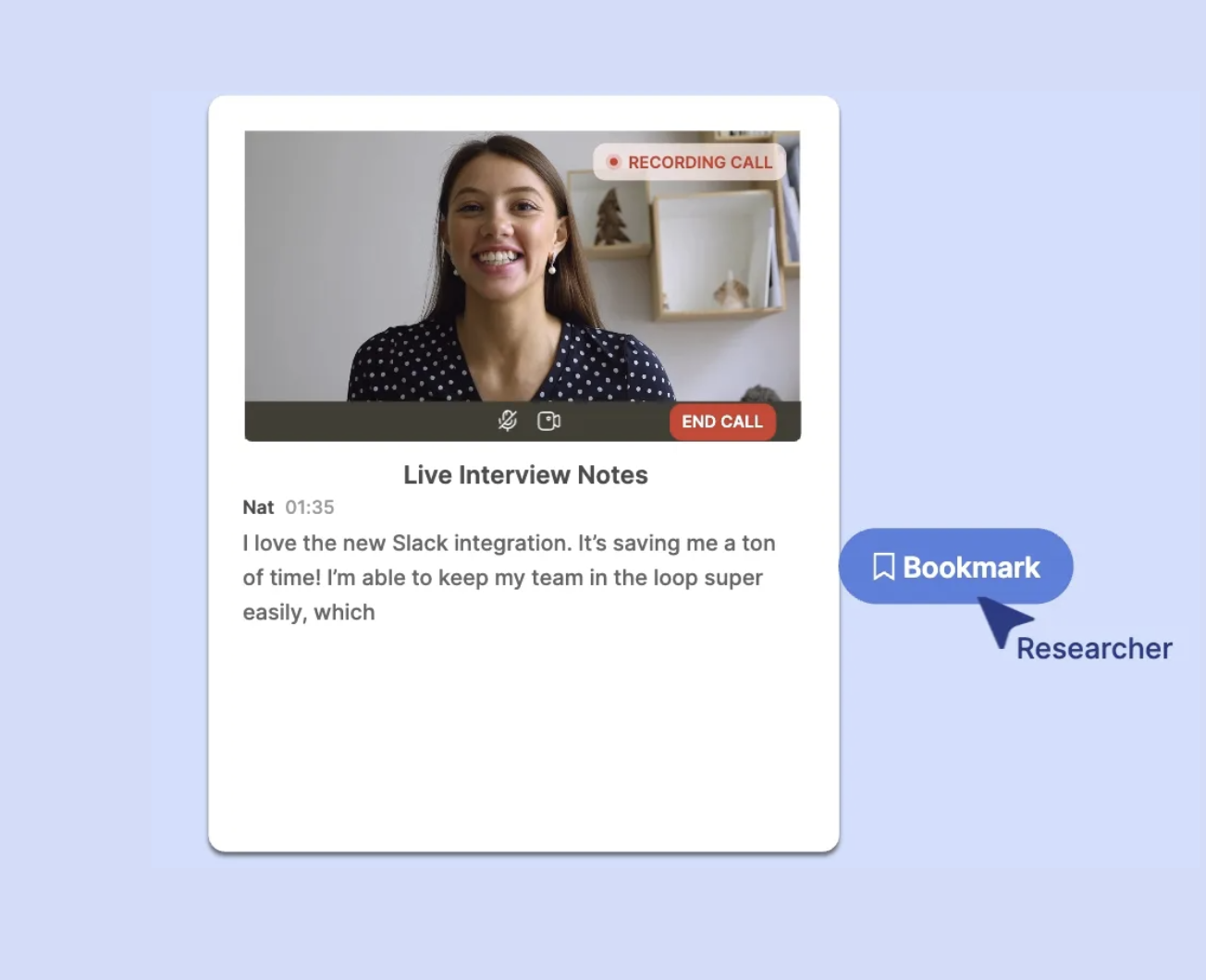This screenshot has width=1206, height=980.
Task: Select the Researcher label
Action: click(x=1093, y=648)
